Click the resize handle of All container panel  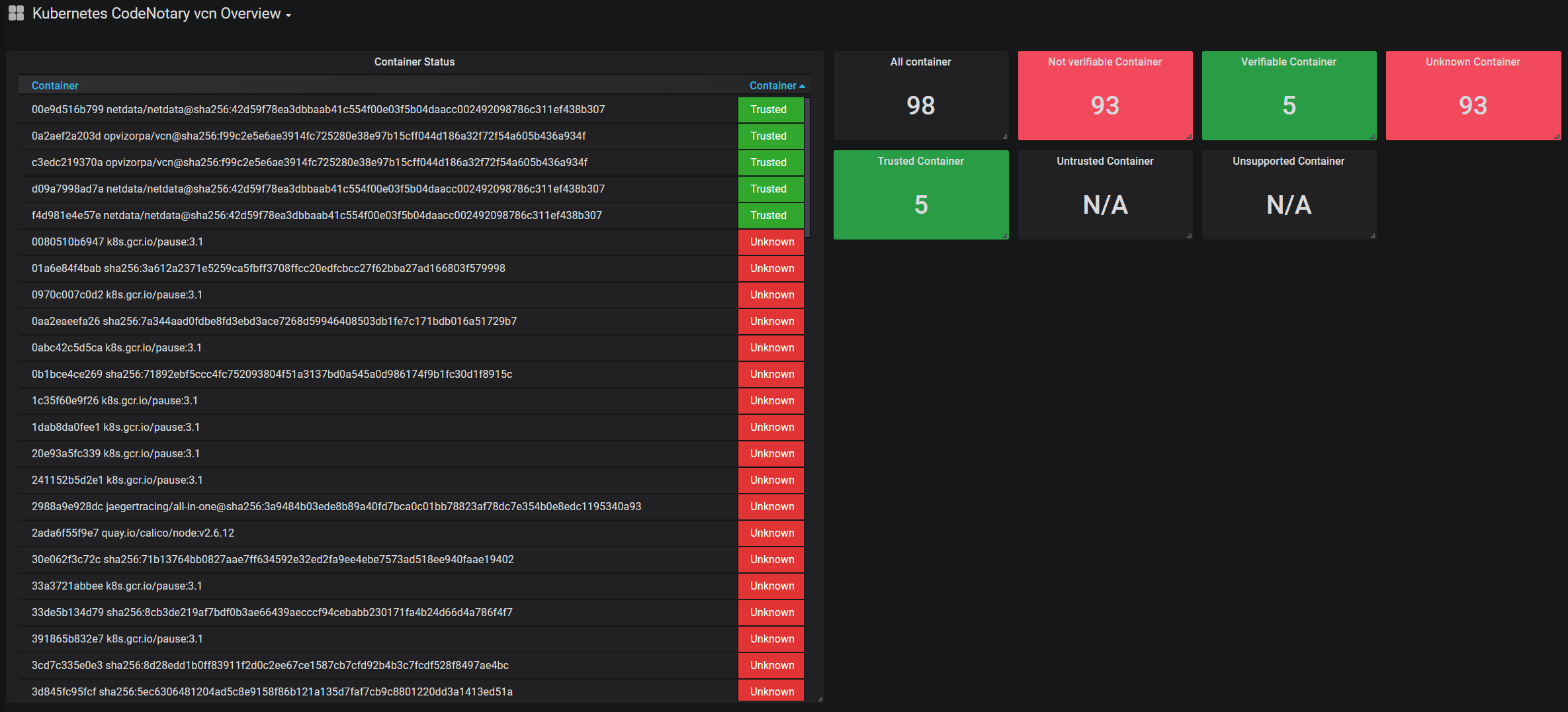tap(1005, 137)
